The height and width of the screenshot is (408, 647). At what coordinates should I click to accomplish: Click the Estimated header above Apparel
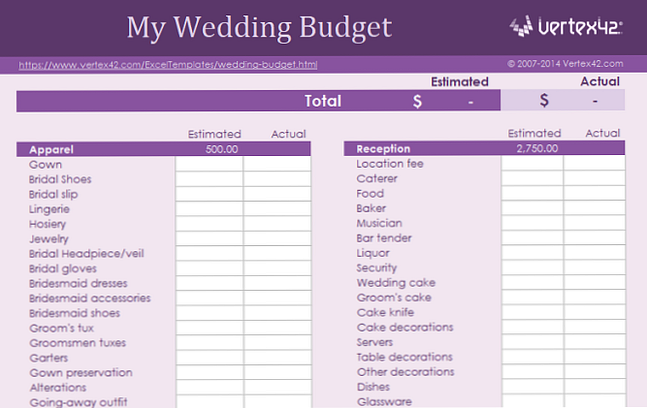pyautogui.click(x=214, y=134)
